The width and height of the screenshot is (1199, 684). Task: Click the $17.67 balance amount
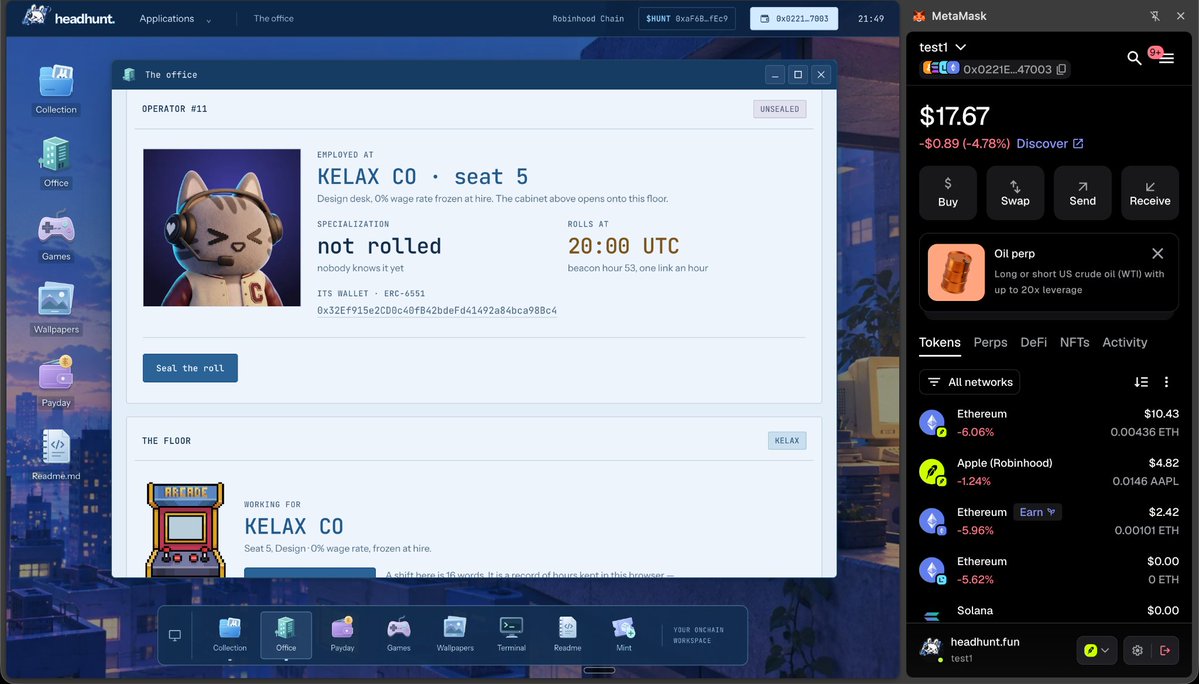[x=954, y=115]
